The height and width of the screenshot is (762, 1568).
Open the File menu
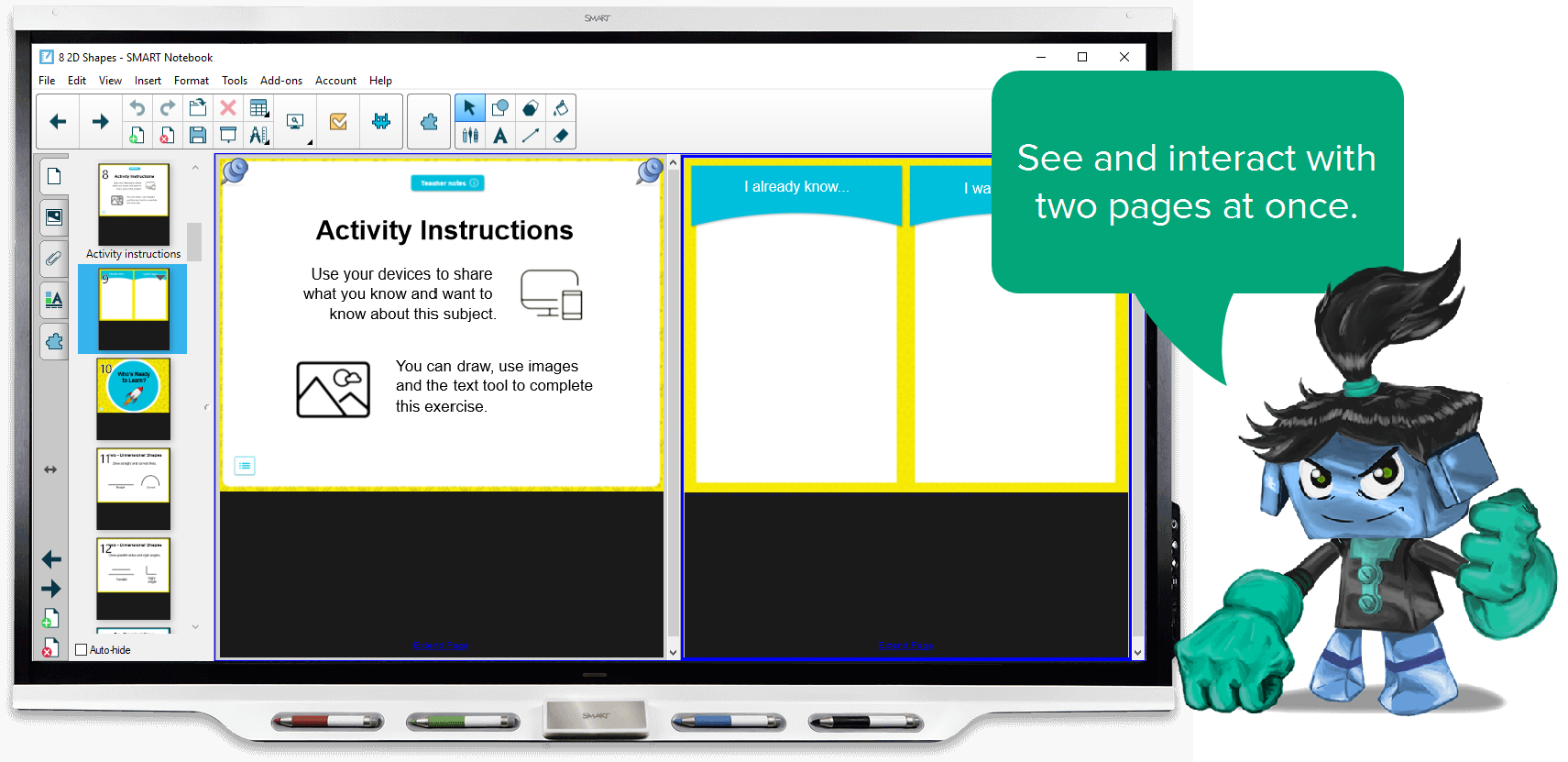[x=47, y=81]
